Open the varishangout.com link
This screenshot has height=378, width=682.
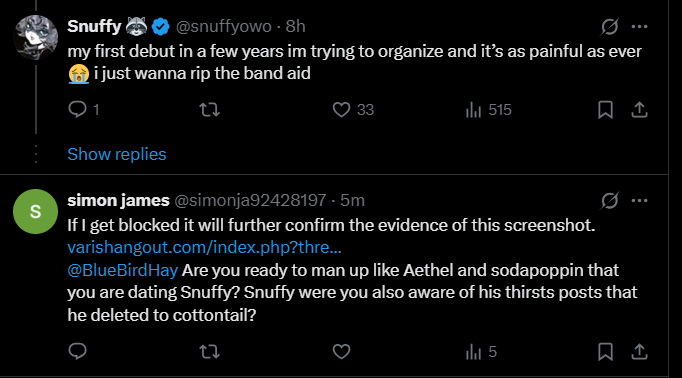pyautogui.click(x=204, y=247)
